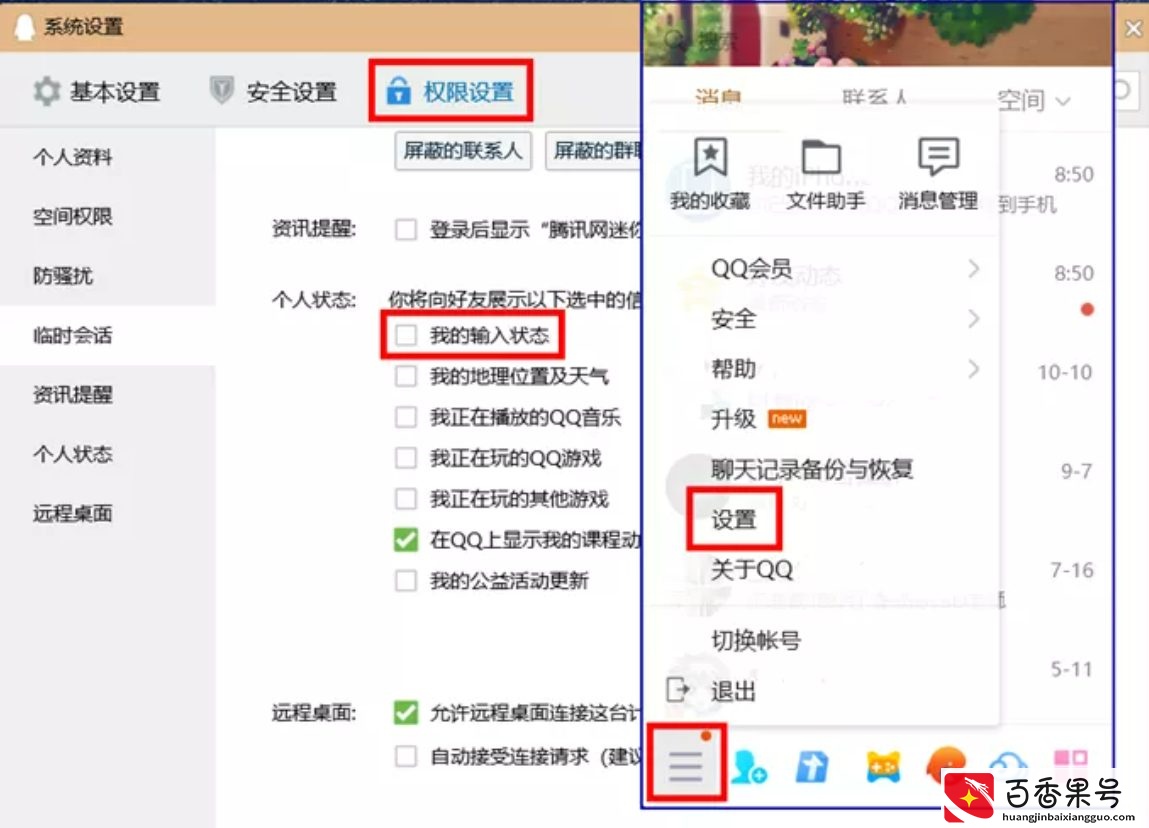Select 聊天记录备份与恢复 menu item
Screen dimensions: 1149x828
coord(812,469)
